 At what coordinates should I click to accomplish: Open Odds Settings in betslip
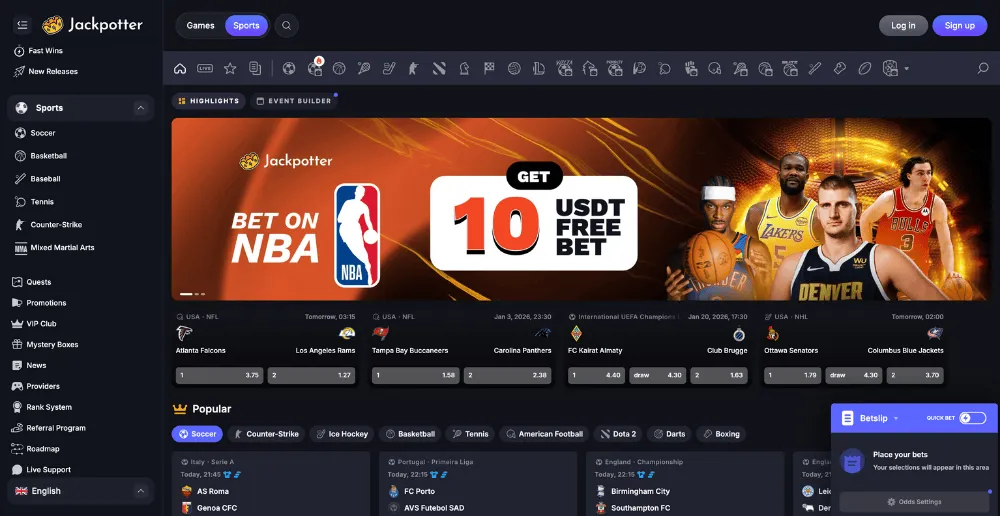(x=914, y=501)
